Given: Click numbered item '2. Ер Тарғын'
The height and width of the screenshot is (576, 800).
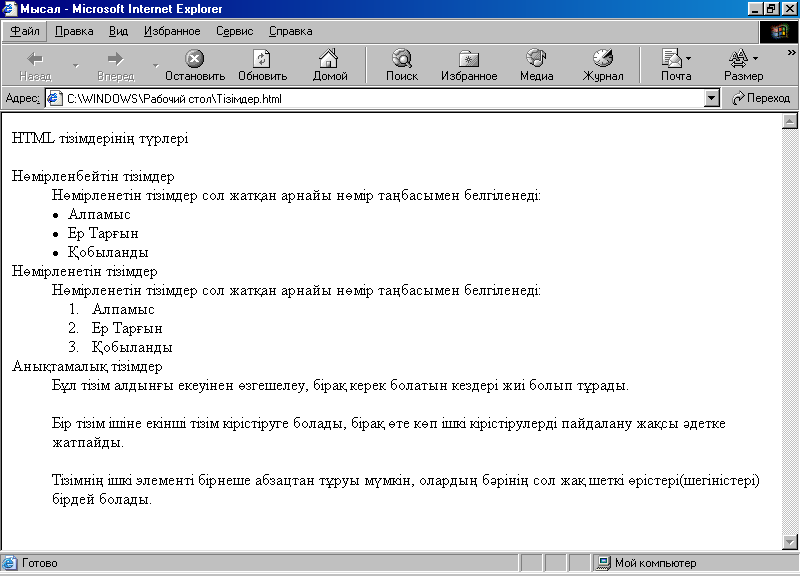Looking at the screenshot, I should point(115,328).
